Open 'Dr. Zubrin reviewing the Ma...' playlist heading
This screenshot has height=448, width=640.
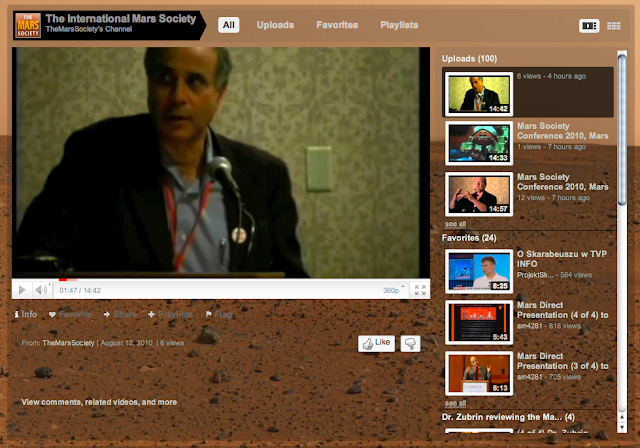click(508, 417)
